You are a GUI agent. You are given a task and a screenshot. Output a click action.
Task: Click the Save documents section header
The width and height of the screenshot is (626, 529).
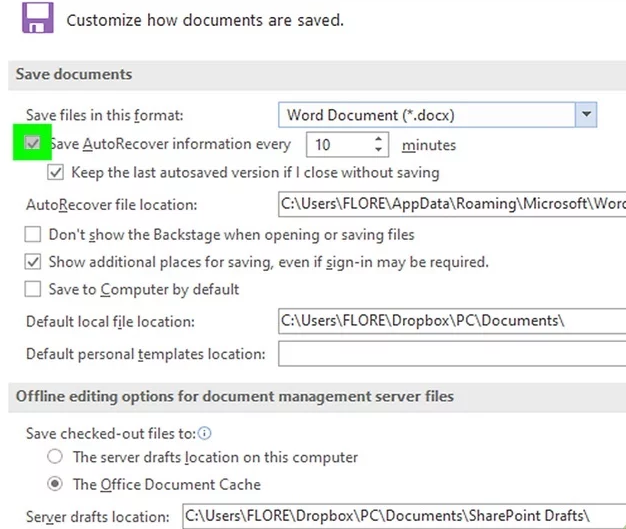(x=317, y=75)
